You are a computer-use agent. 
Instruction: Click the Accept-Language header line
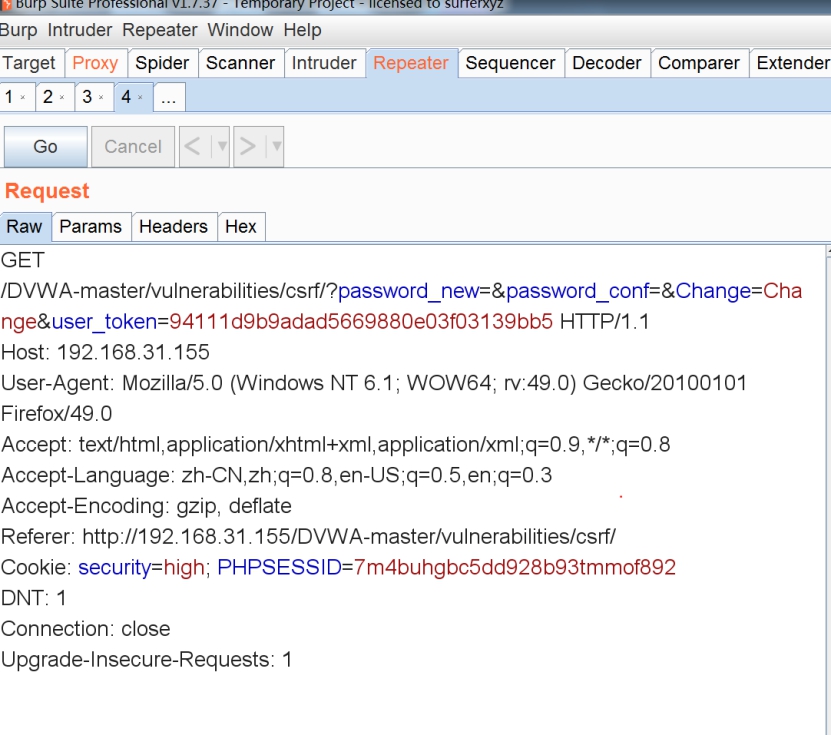pos(277,475)
